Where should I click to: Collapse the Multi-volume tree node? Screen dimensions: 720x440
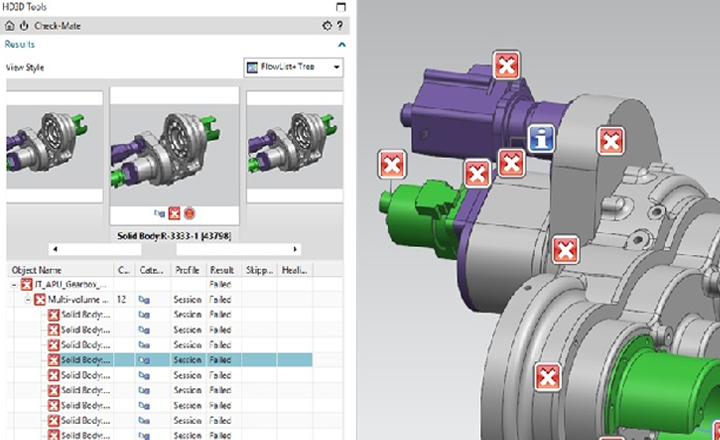(x=28, y=300)
